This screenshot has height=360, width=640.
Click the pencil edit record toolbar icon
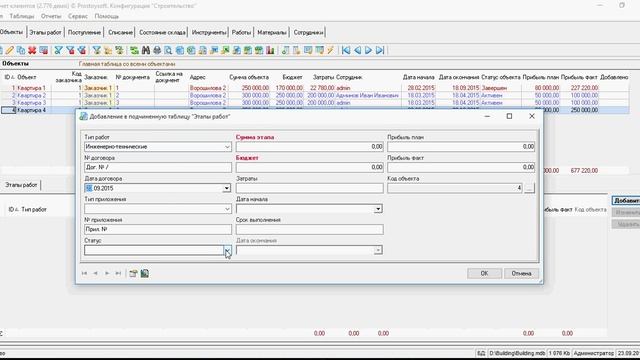tap(10, 50)
